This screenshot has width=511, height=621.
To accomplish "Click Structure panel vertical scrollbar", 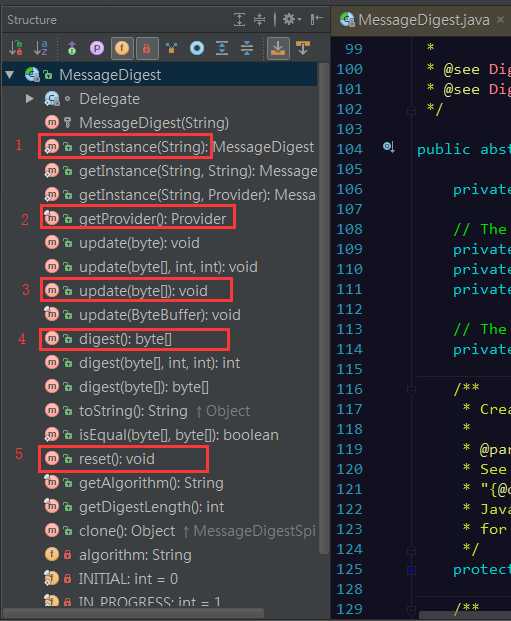I will click(324, 309).
